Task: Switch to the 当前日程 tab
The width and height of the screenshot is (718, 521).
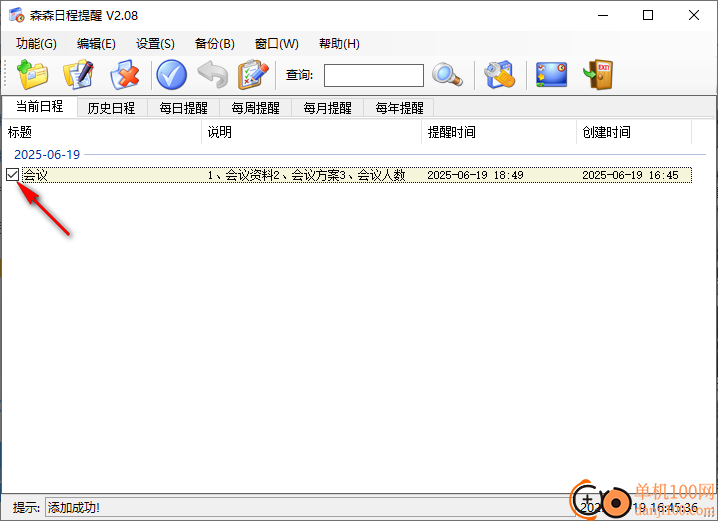Action: tap(40, 107)
